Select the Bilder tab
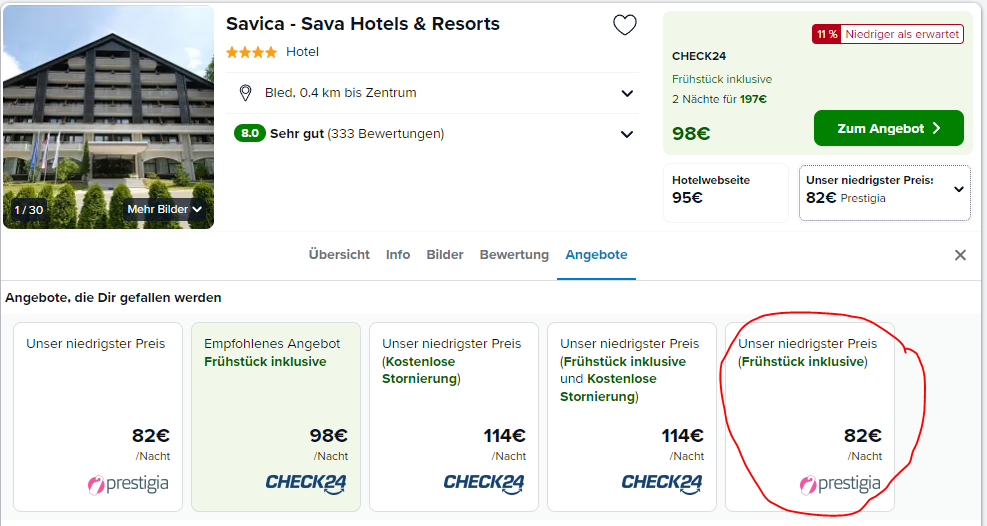 pyautogui.click(x=444, y=255)
